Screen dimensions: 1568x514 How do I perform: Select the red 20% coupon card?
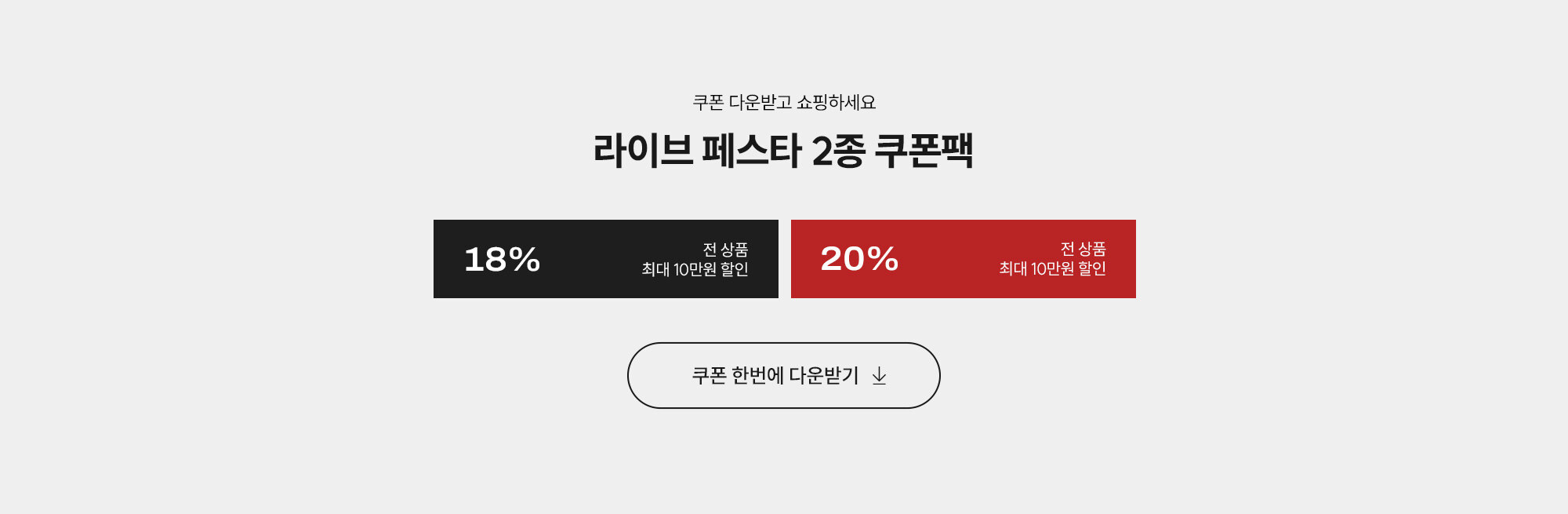(963, 259)
